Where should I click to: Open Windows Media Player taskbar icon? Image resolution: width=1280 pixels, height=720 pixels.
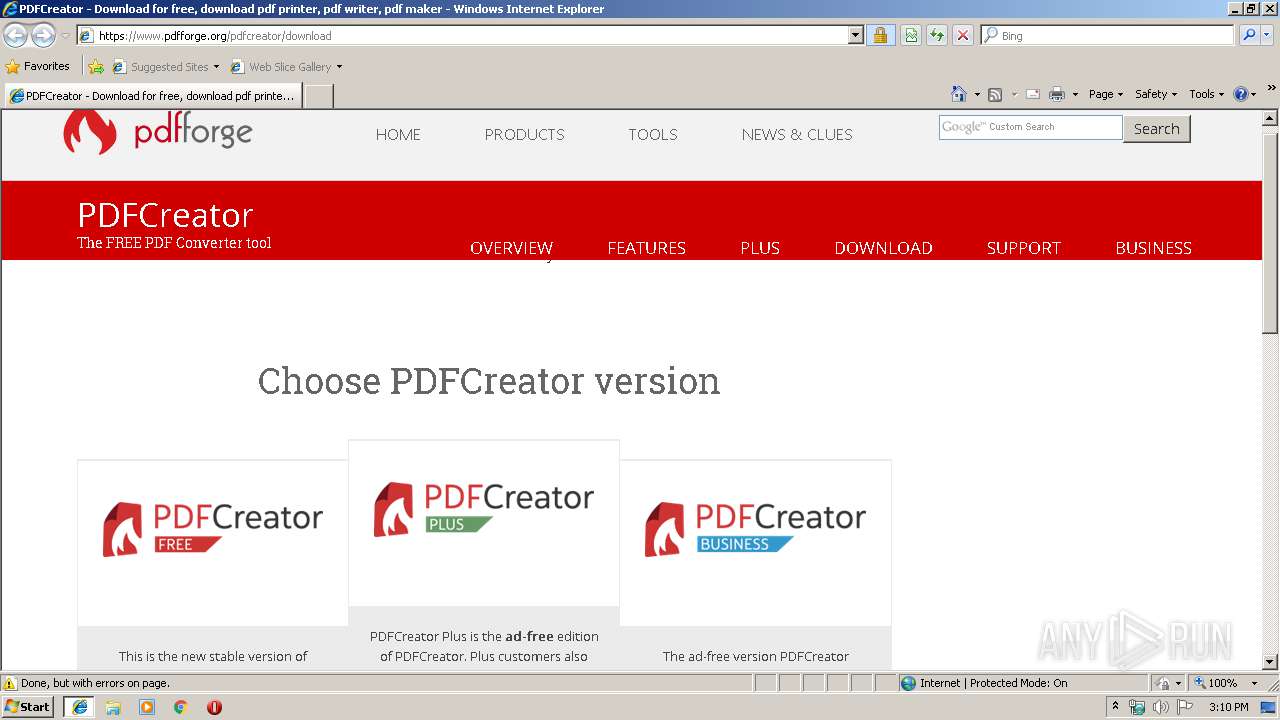(147, 707)
